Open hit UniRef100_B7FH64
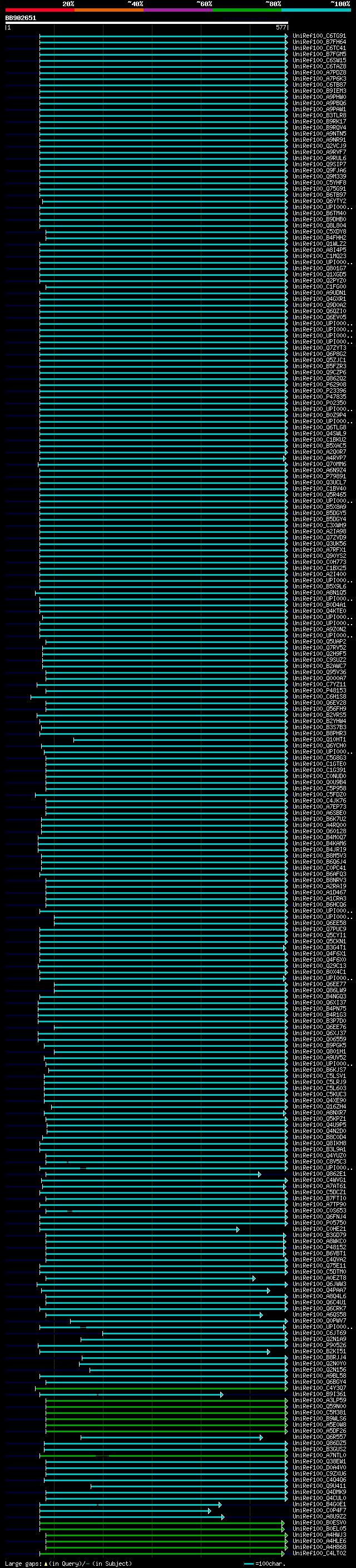The image size is (356, 1568). [319, 43]
